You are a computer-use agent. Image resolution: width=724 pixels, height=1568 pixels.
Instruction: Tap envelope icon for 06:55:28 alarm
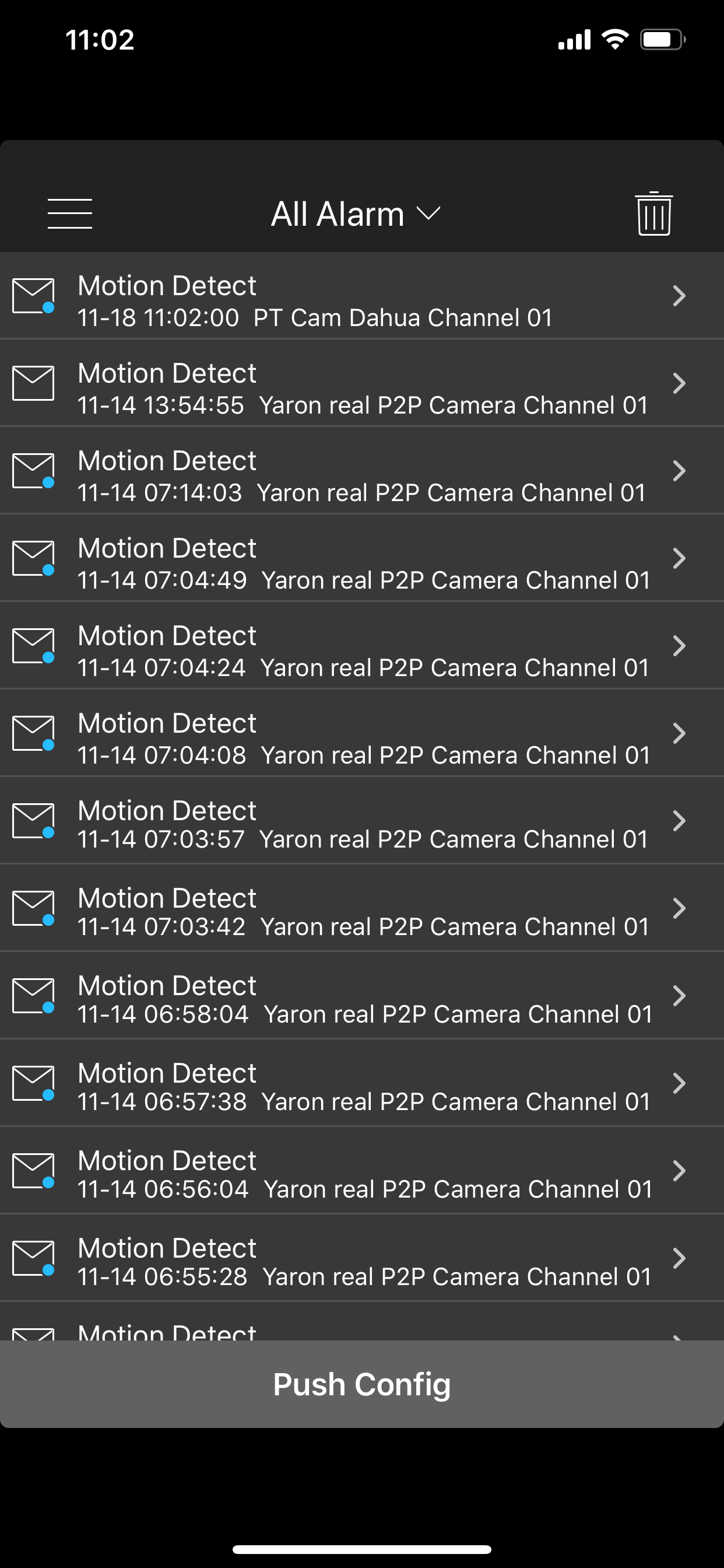tap(33, 1258)
